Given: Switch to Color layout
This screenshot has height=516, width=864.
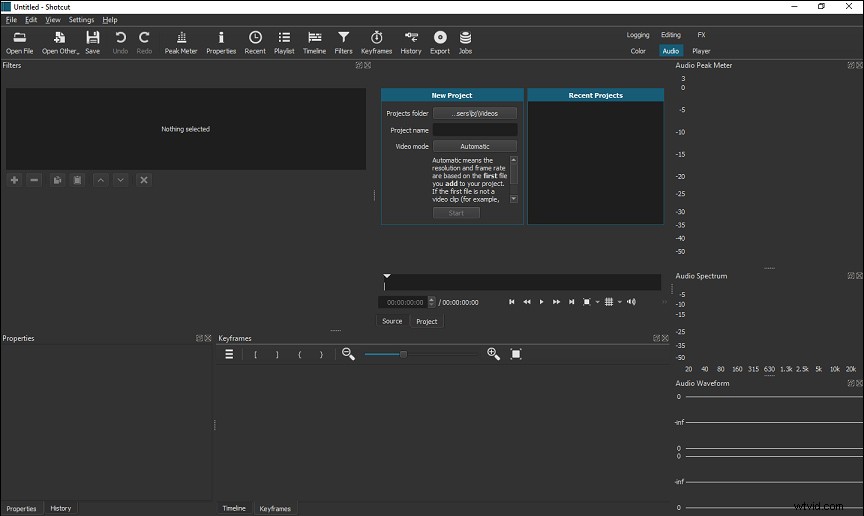Looking at the screenshot, I should tap(638, 51).
